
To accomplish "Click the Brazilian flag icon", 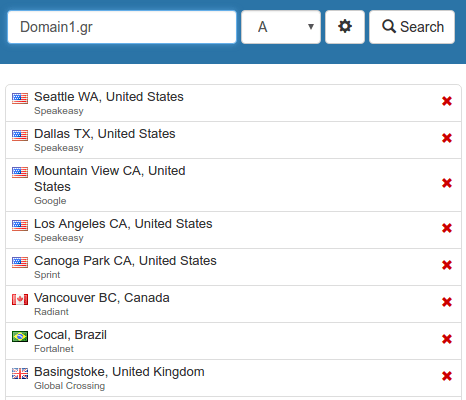I will [x=20, y=336].
